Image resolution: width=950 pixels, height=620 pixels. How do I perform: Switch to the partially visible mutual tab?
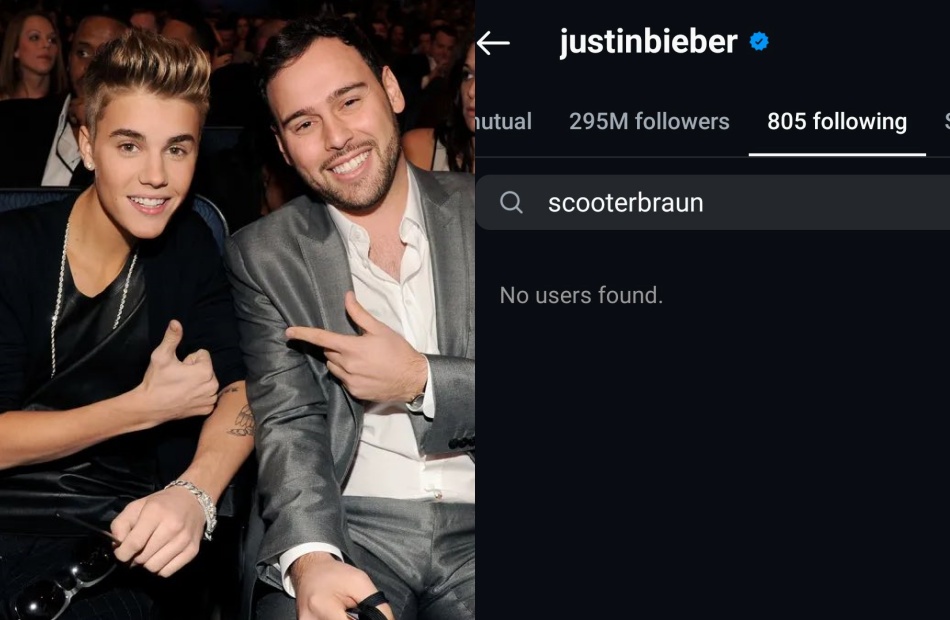[x=503, y=121]
